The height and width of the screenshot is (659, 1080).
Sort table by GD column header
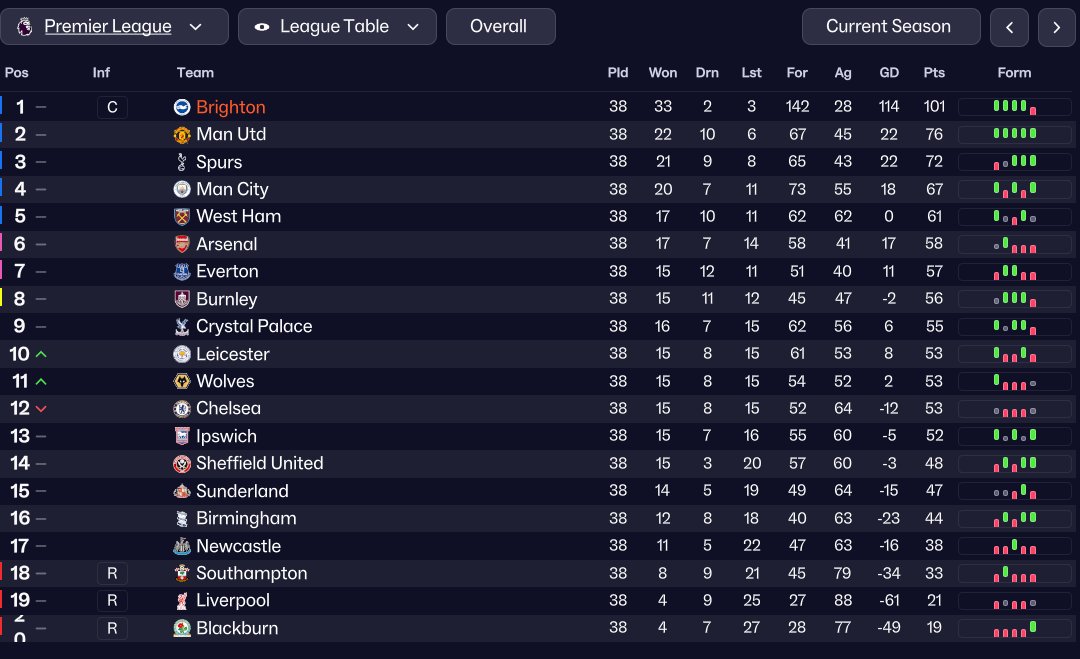[889, 73]
